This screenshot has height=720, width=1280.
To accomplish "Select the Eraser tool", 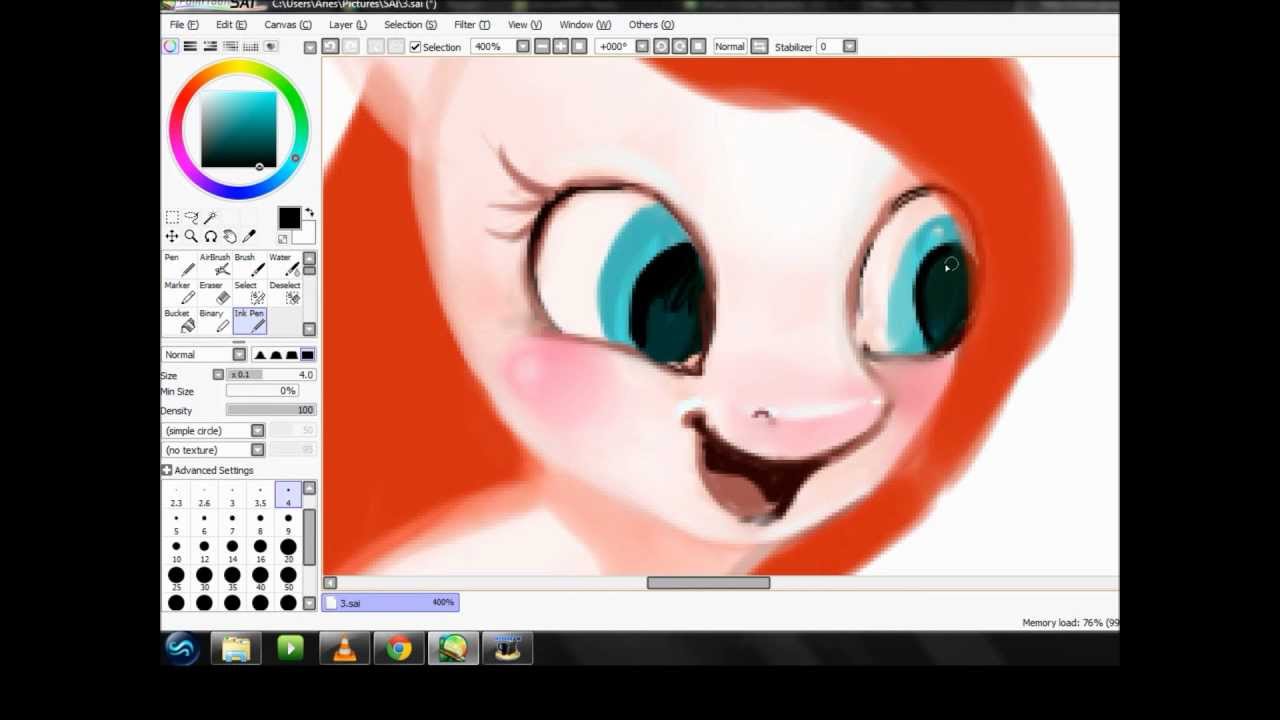I will (x=214, y=292).
